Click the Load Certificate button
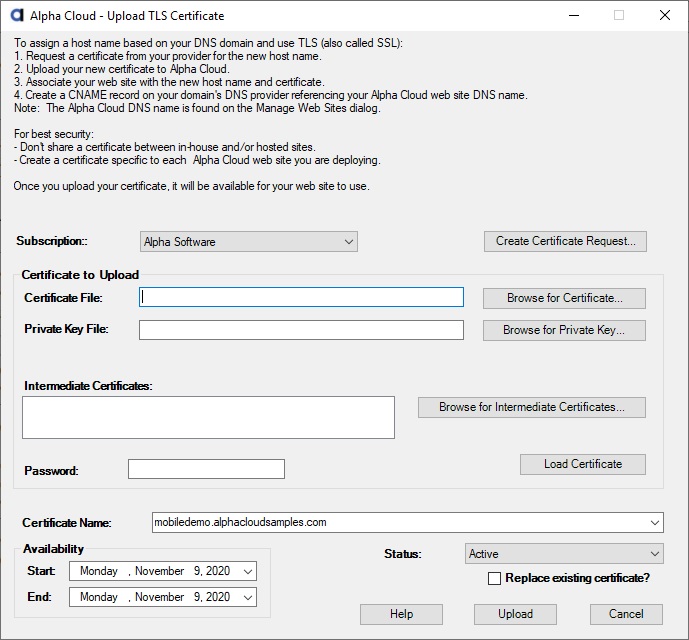Viewport: 689px width, 640px height. point(583,464)
